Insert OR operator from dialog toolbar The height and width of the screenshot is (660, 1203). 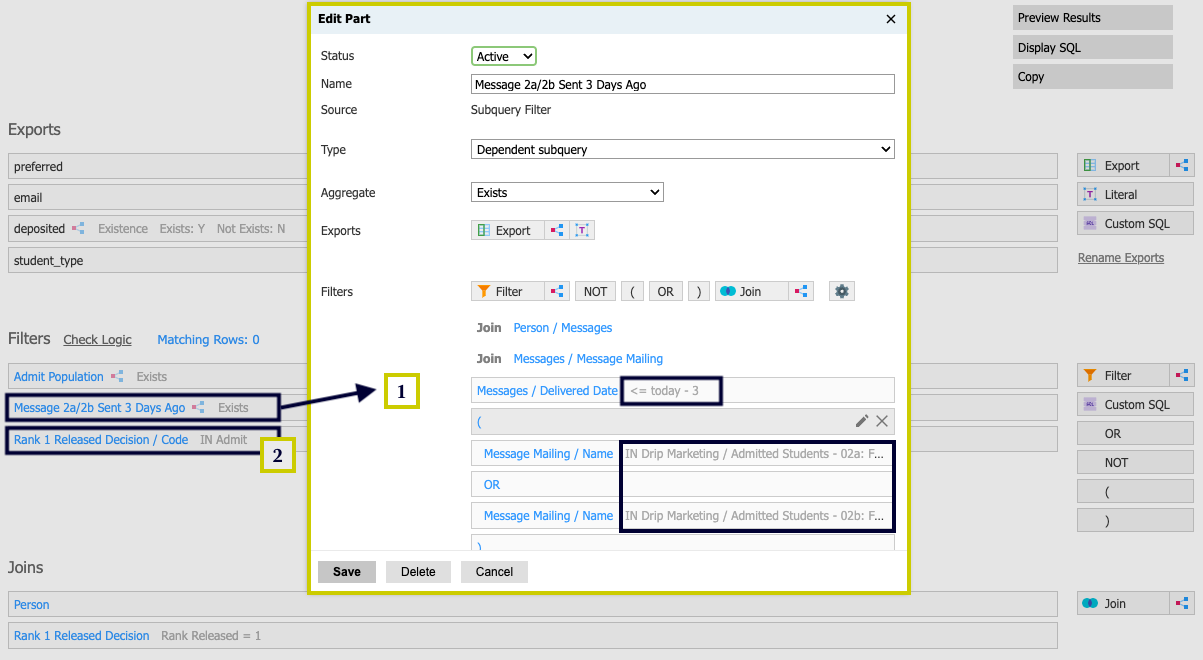pos(665,291)
